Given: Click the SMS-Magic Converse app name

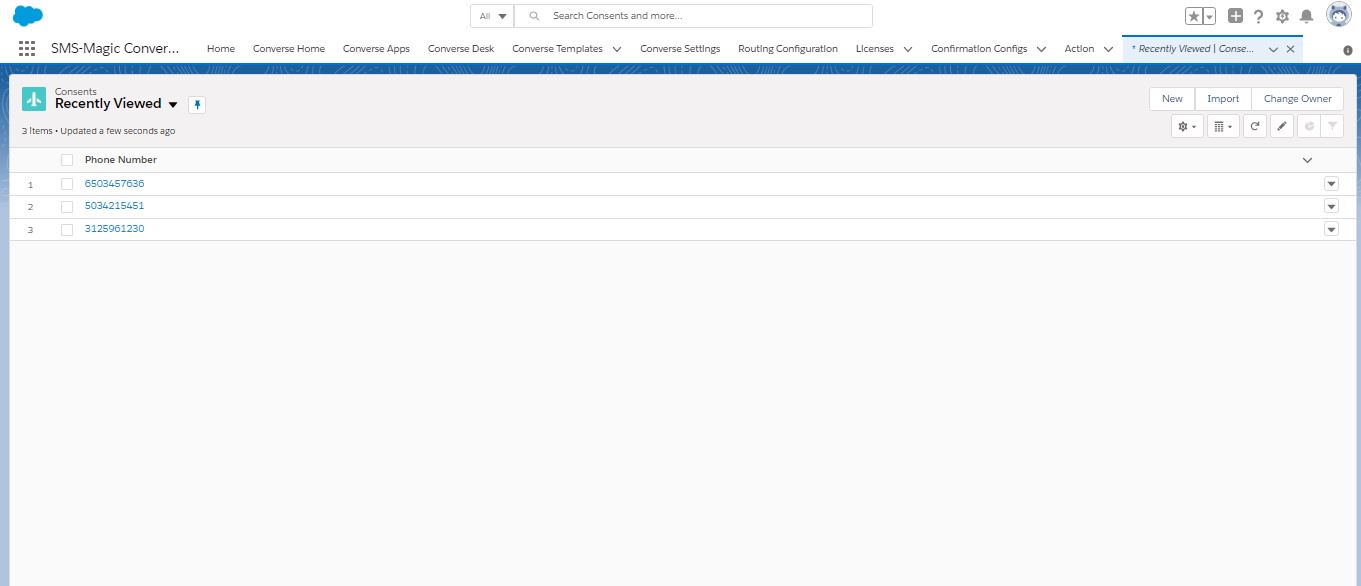Looking at the screenshot, I should [x=115, y=48].
